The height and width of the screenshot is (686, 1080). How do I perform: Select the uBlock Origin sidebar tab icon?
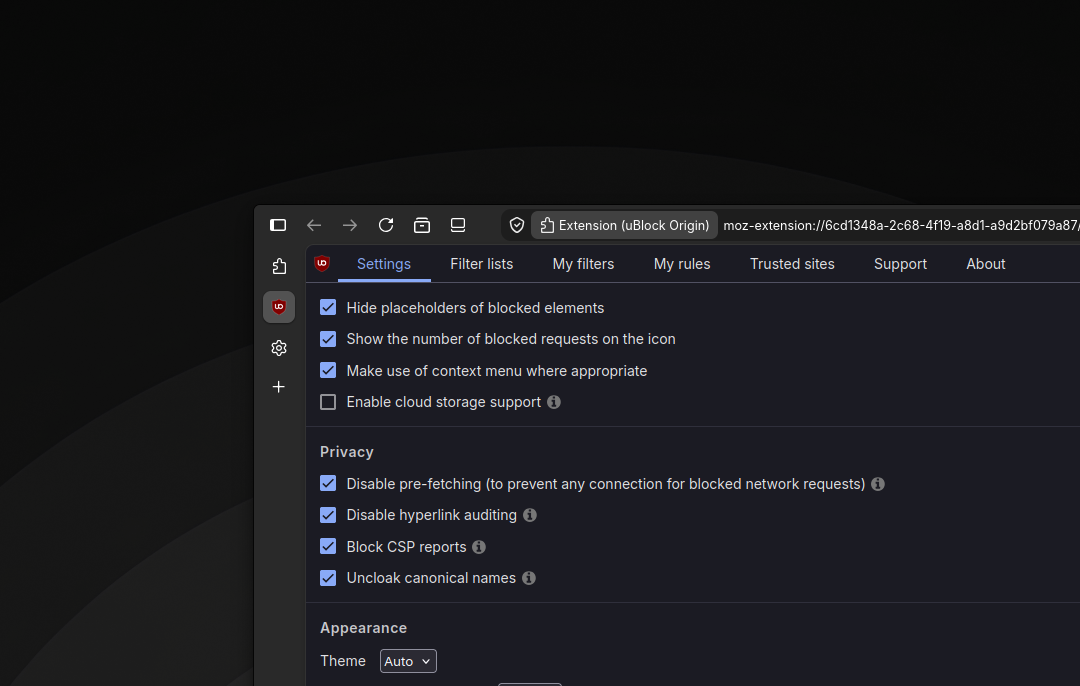point(279,307)
